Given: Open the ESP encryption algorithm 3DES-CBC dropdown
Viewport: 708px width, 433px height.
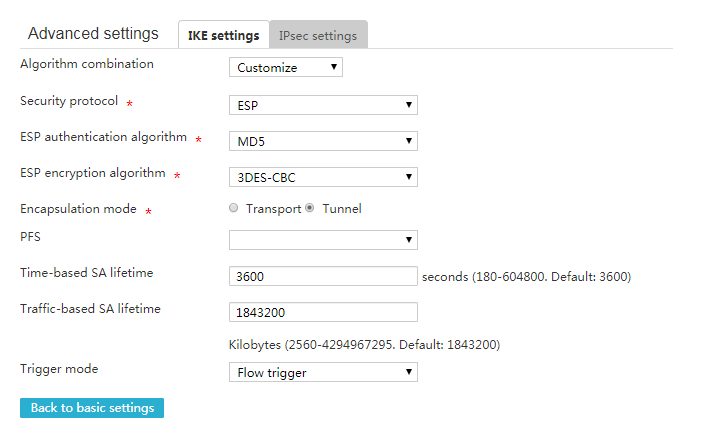Looking at the screenshot, I should click(x=323, y=177).
